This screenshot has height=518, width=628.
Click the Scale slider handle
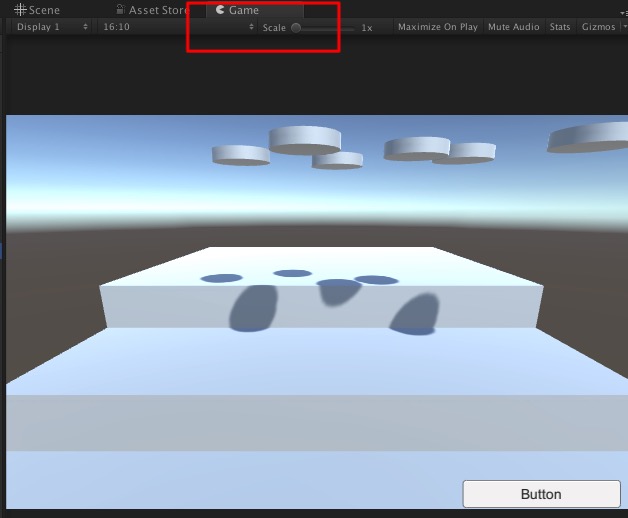click(296, 28)
